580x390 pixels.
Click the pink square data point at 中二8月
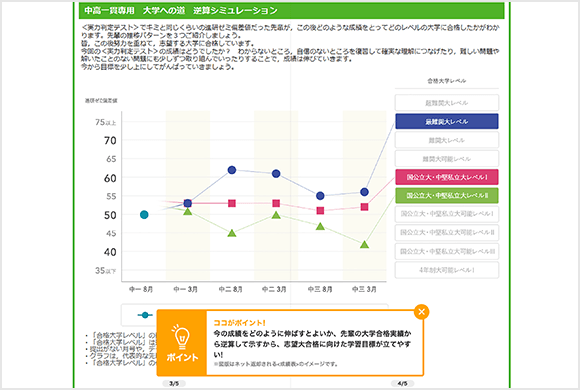coord(232,203)
